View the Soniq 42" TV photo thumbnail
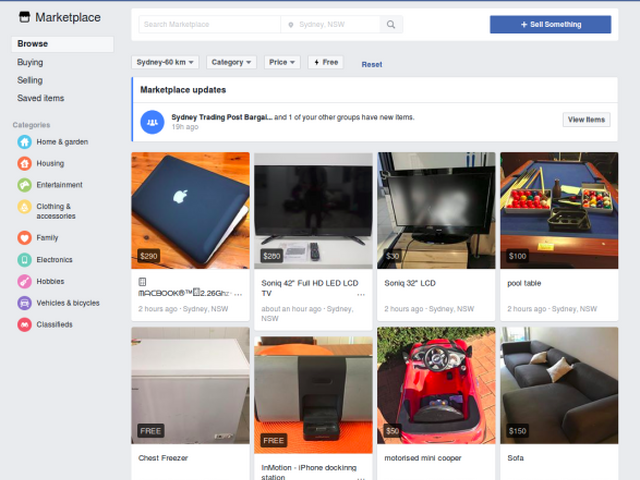The width and height of the screenshot is (640, 480). click(313, 211)
